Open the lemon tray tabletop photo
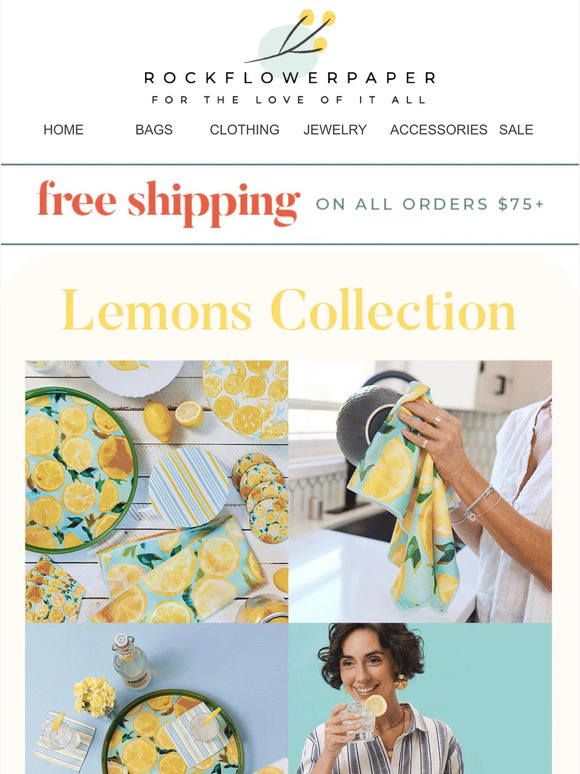 point(156,491)
